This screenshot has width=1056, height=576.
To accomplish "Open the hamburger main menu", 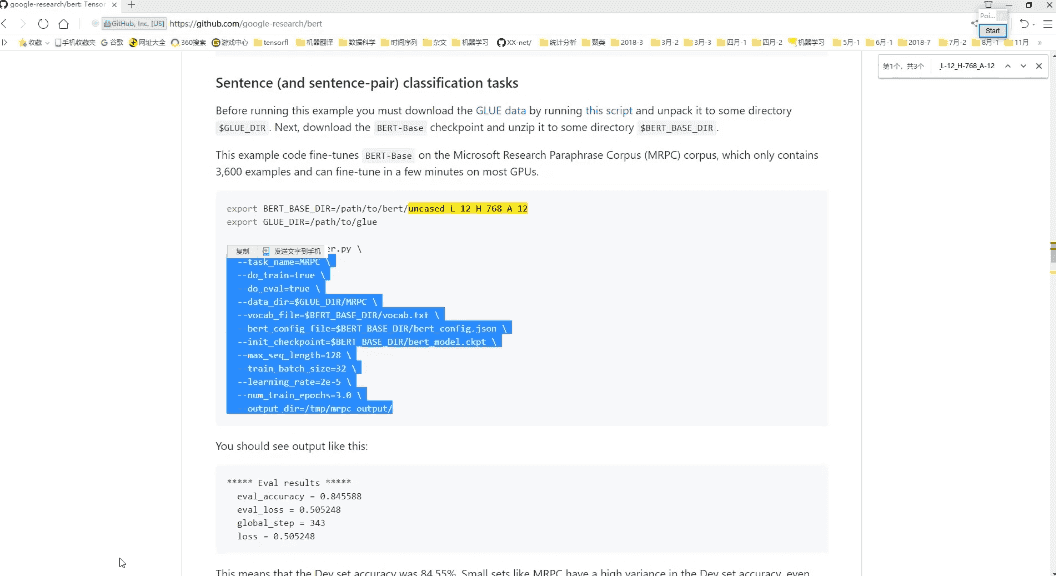I will pos(1047,23).
